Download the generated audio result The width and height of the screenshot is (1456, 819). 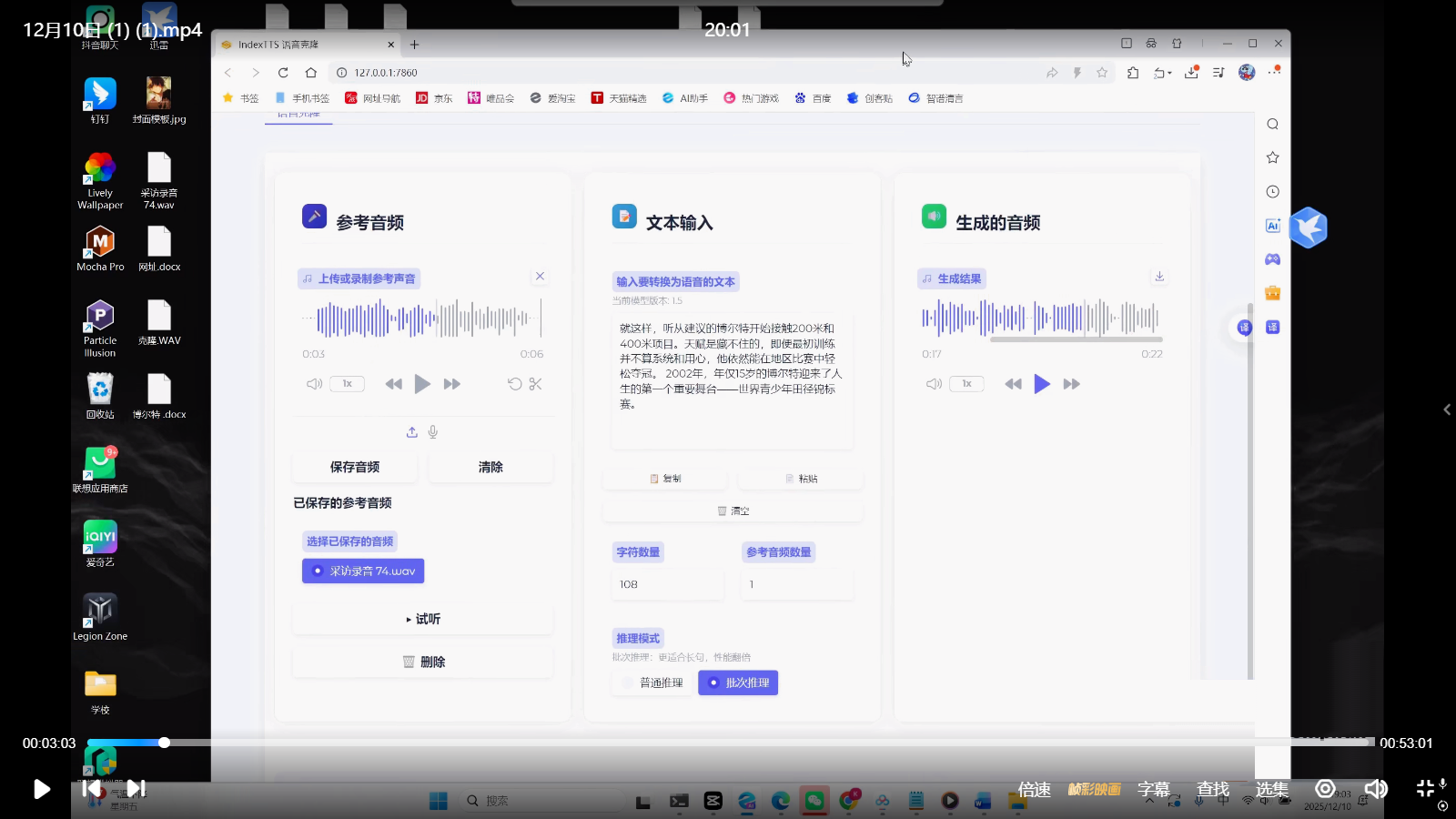click(1159, 277)
